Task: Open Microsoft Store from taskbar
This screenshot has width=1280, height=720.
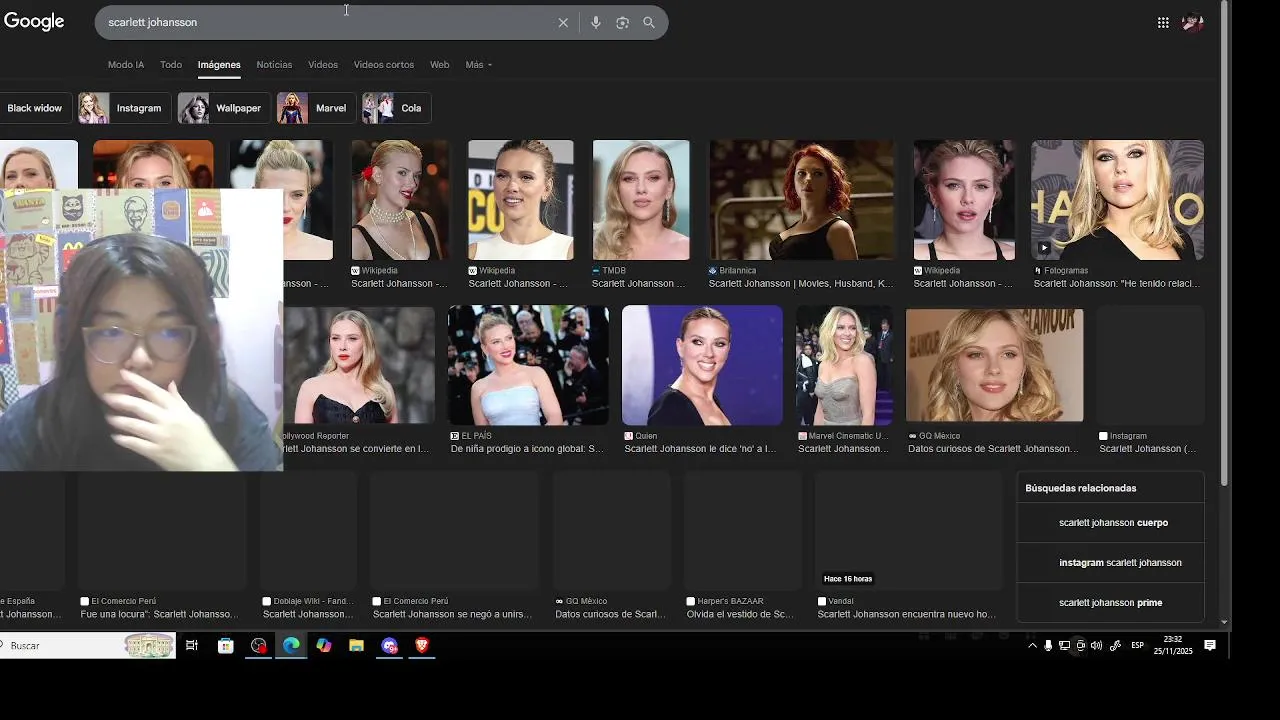Action: coord(226,646)
